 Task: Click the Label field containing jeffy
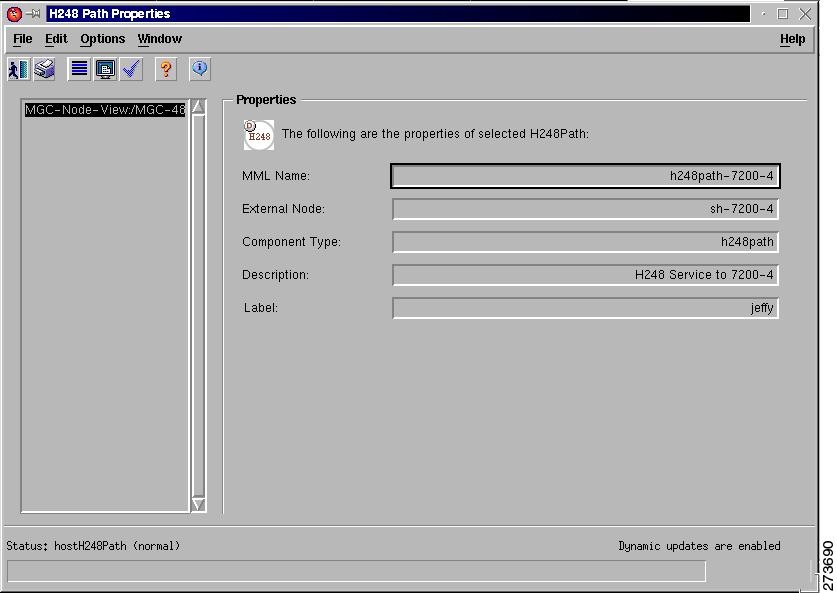pyautogui.click(x=585, y=308)
